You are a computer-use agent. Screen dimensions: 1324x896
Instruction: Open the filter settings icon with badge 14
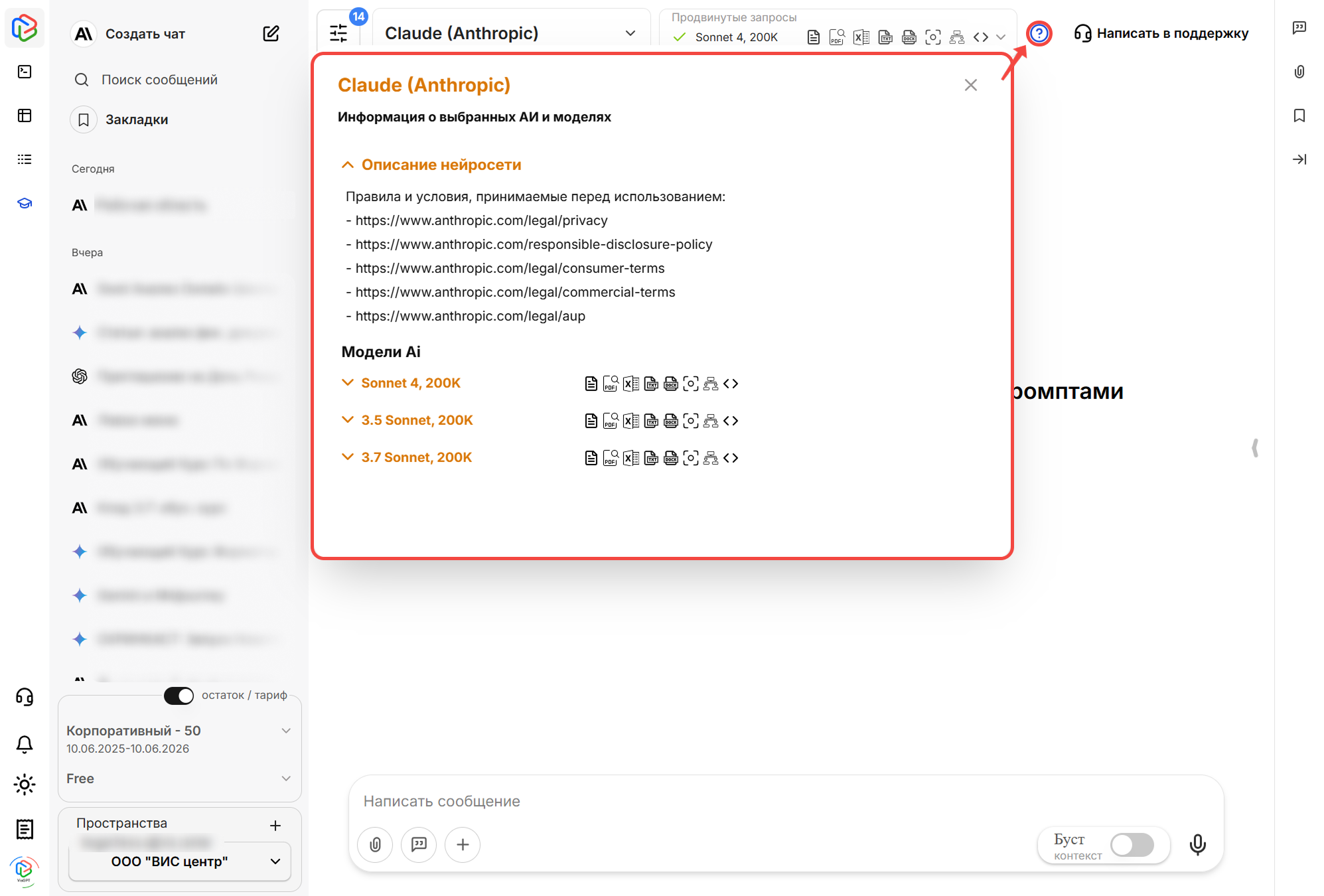pos(338,33)
